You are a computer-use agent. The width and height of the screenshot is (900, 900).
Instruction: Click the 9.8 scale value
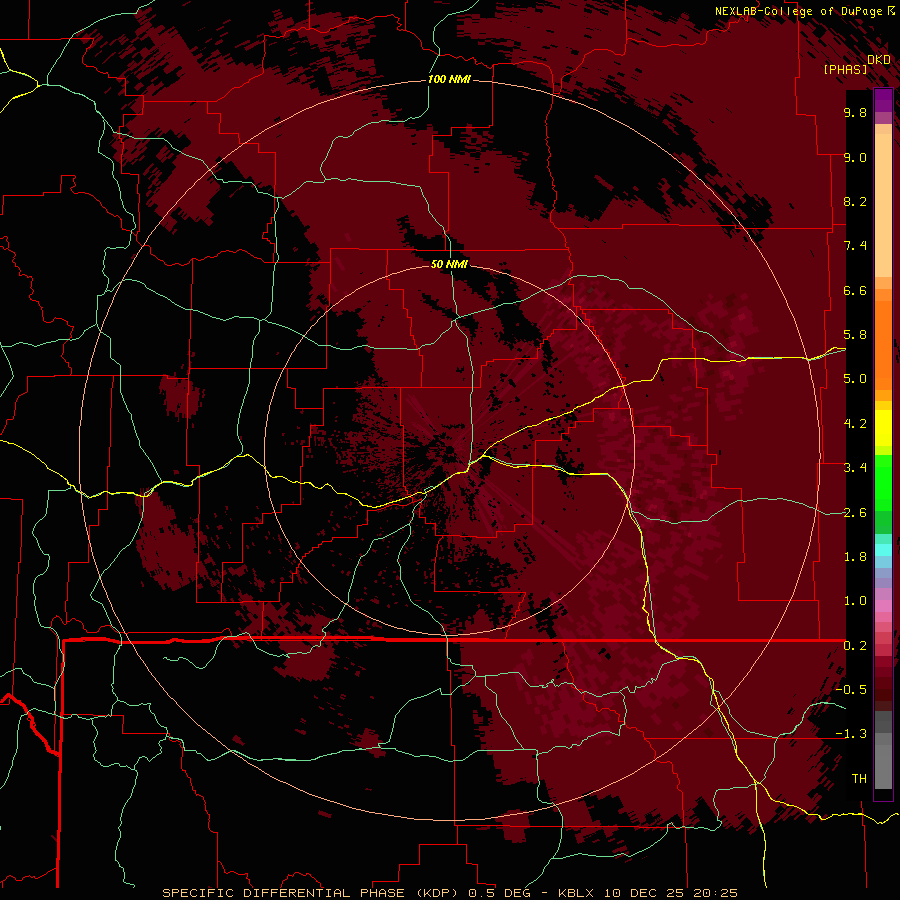tap(855, 112)
